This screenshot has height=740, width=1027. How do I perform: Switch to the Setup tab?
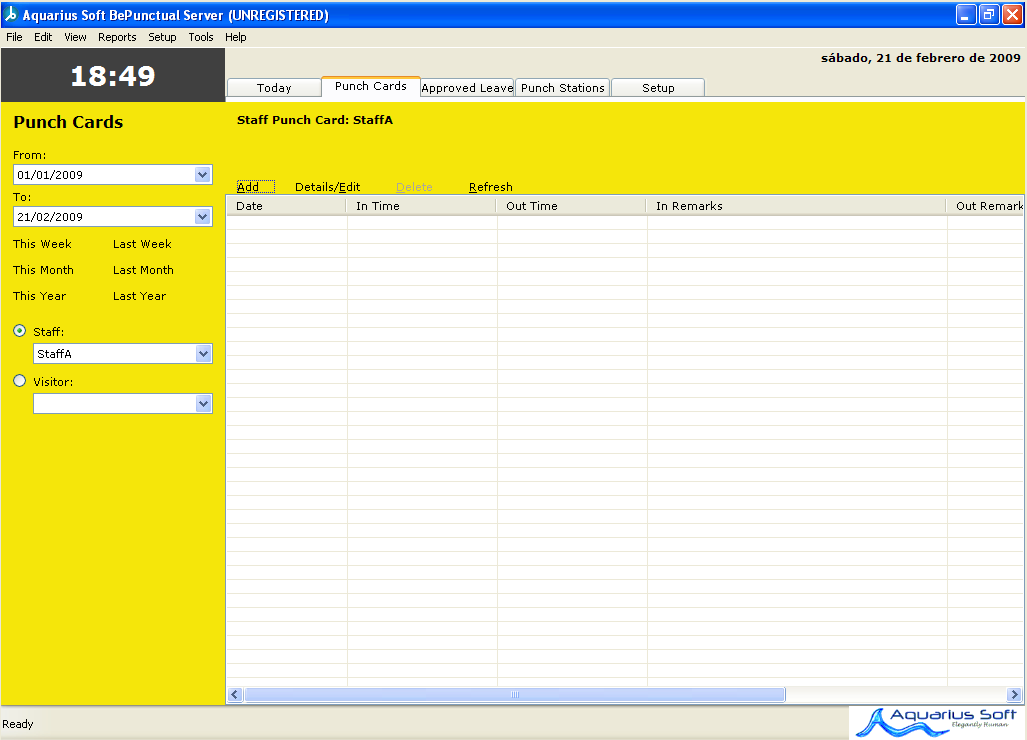coord(658,88)
